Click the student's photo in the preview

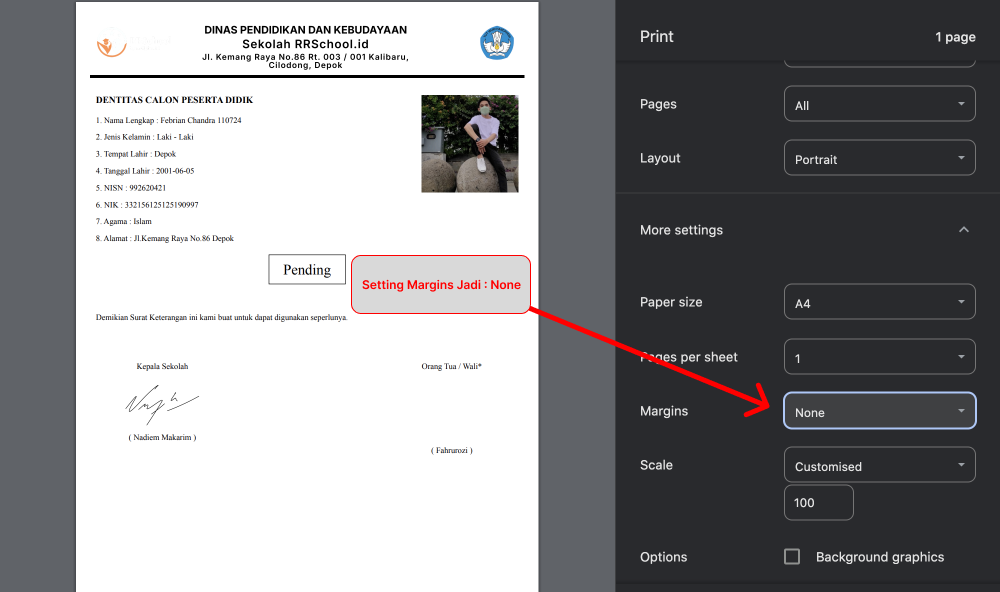[x=469, y=143]
